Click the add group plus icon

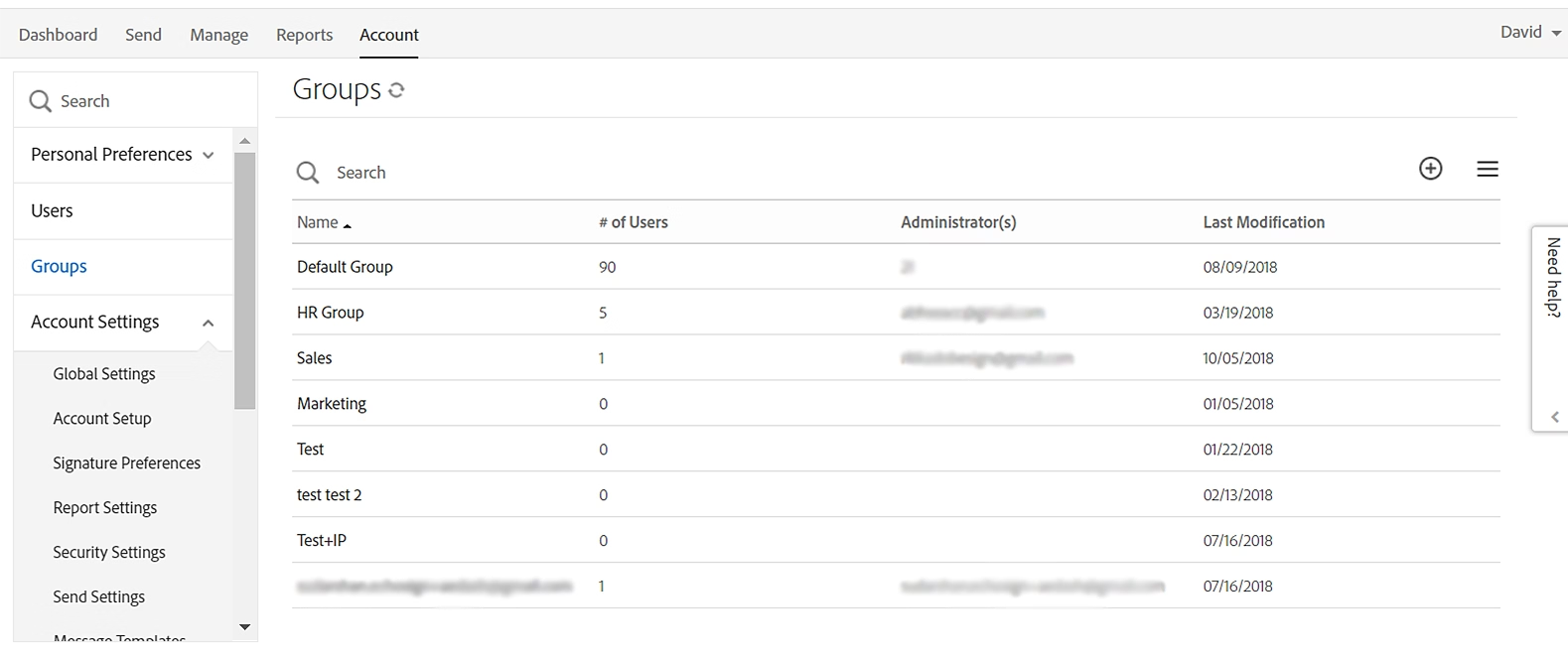[x=1430, y=169]
